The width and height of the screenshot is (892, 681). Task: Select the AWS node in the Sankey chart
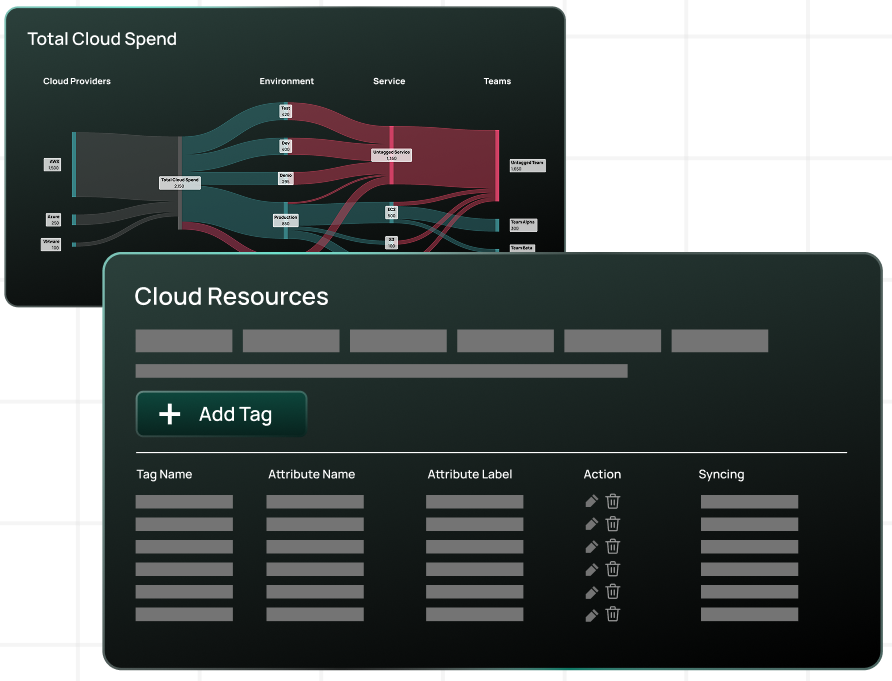pyautogui.click(x=52, y=164)
